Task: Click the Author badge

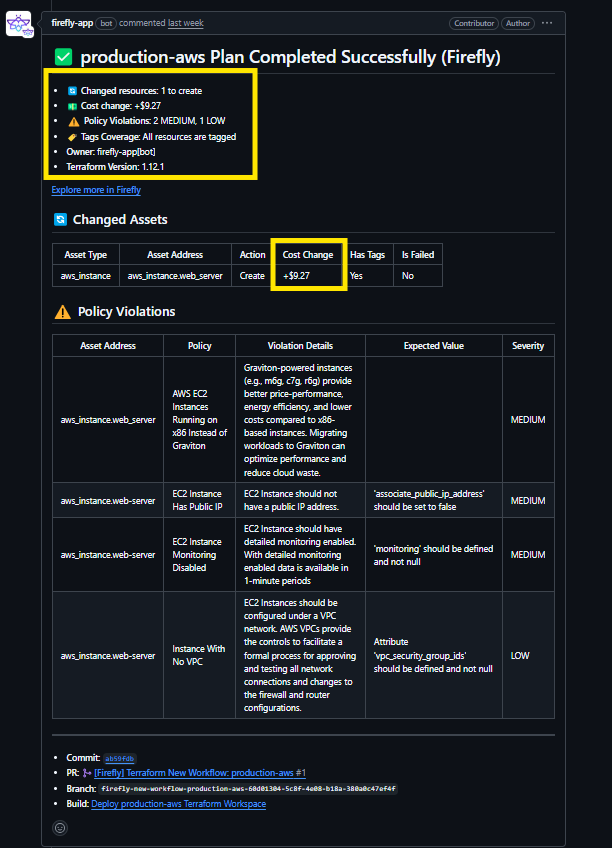Action: point(517,23)
